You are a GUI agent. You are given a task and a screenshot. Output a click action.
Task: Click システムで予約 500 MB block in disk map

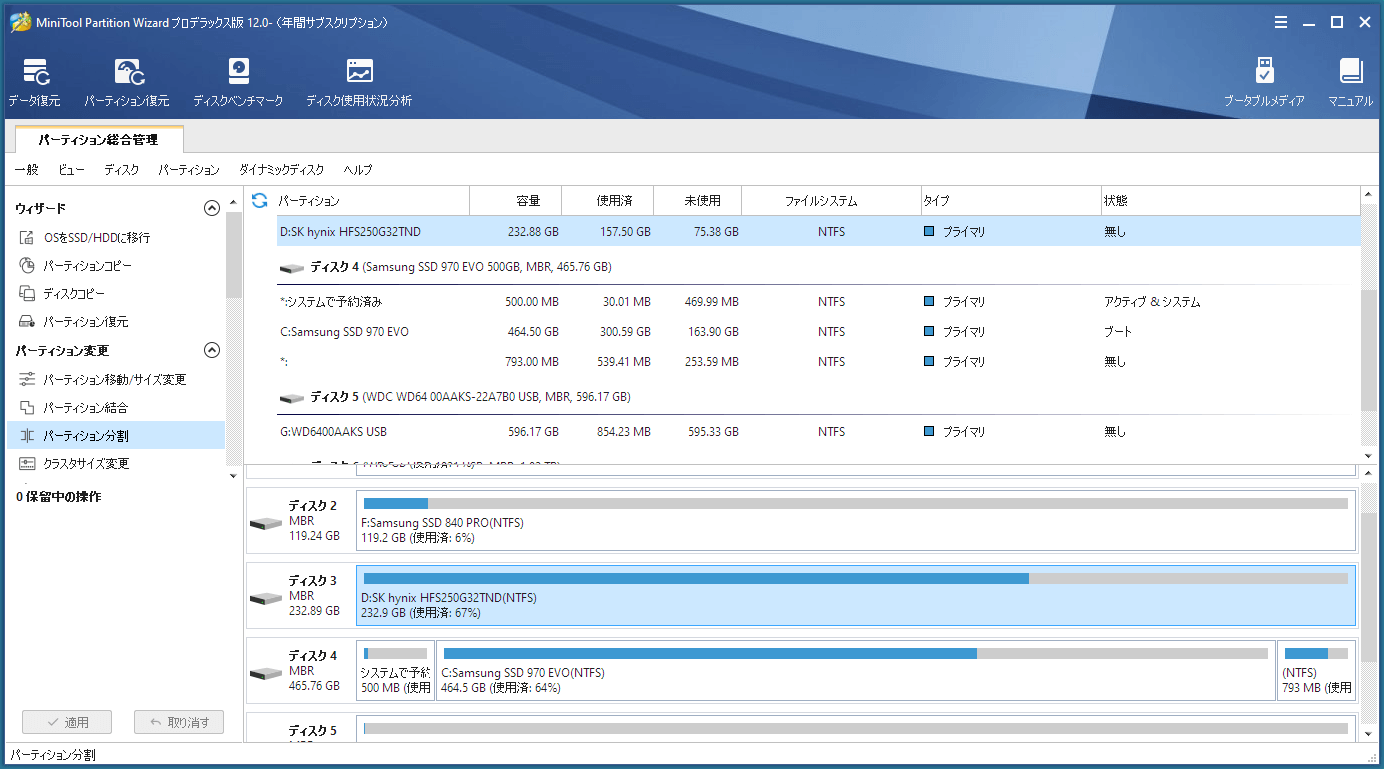click(396, 671)
